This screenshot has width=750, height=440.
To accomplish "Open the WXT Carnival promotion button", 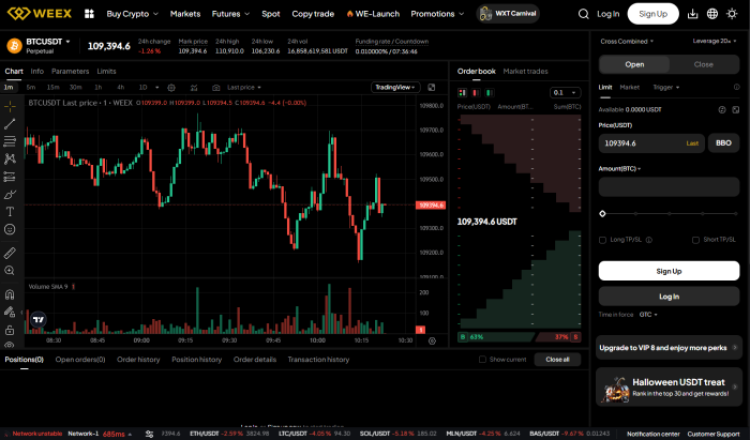I will tap(508, 13).
